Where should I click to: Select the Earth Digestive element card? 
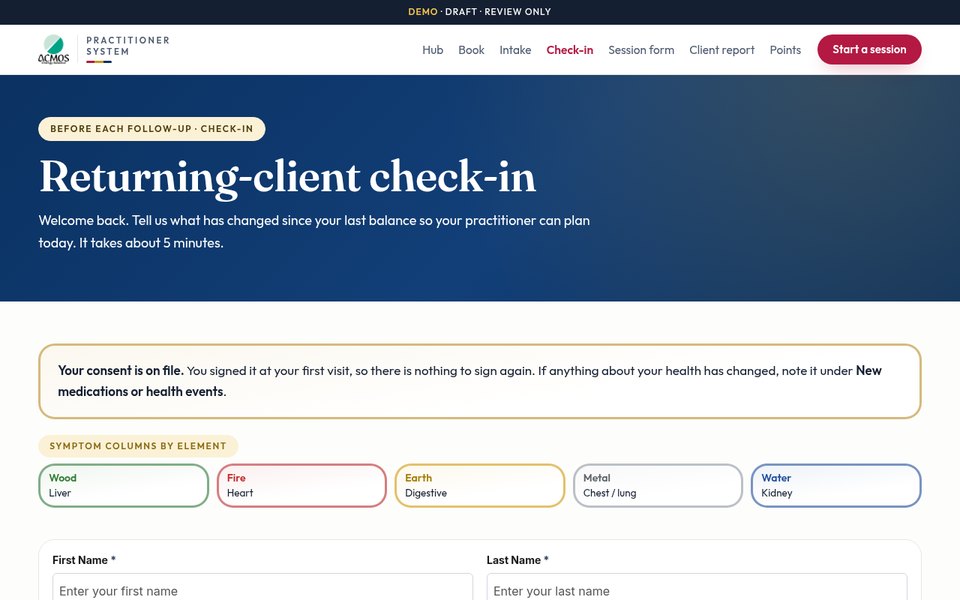tap(480, 486)
